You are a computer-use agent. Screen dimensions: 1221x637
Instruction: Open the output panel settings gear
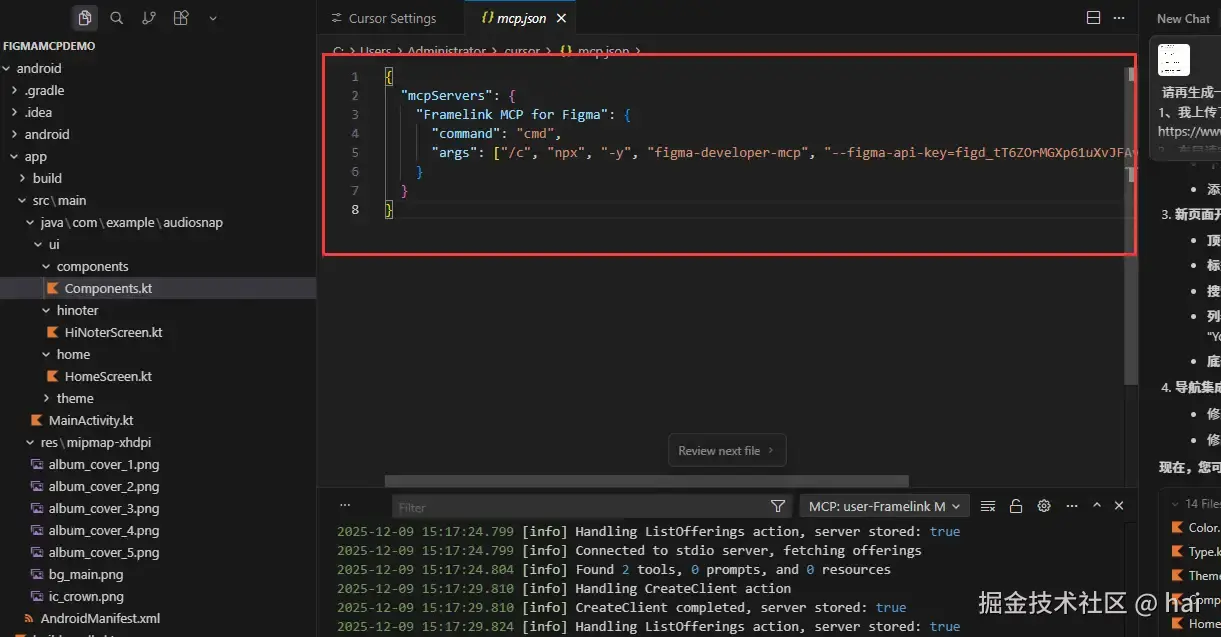click(1044, 506)
